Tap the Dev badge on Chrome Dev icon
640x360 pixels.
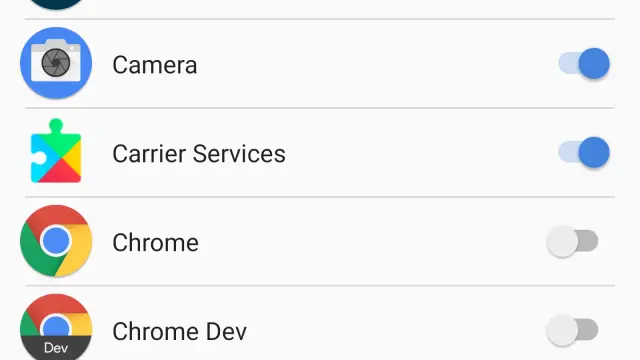[x=56, y=348]
